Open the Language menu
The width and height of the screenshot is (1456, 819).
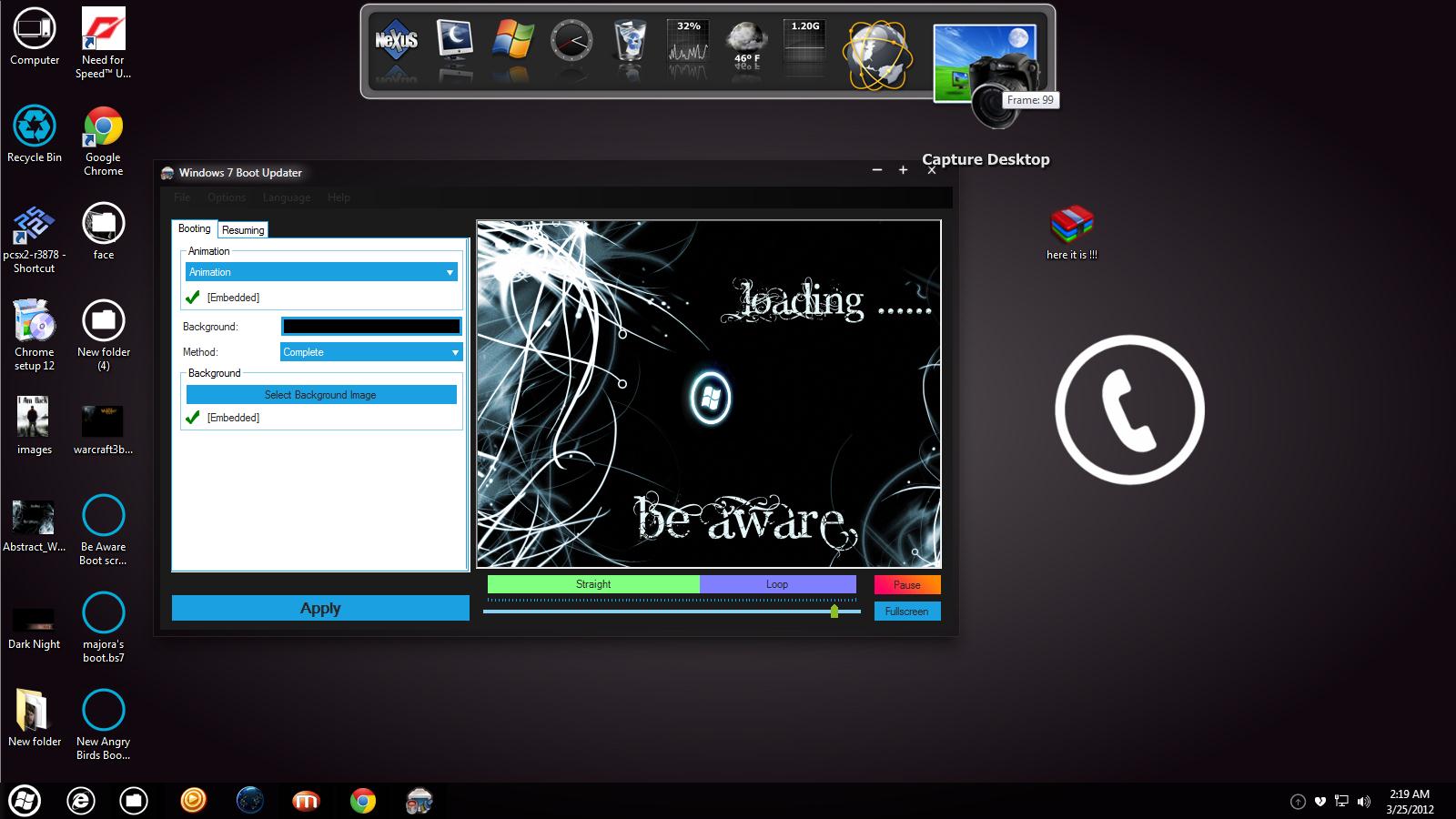[286, 197]
